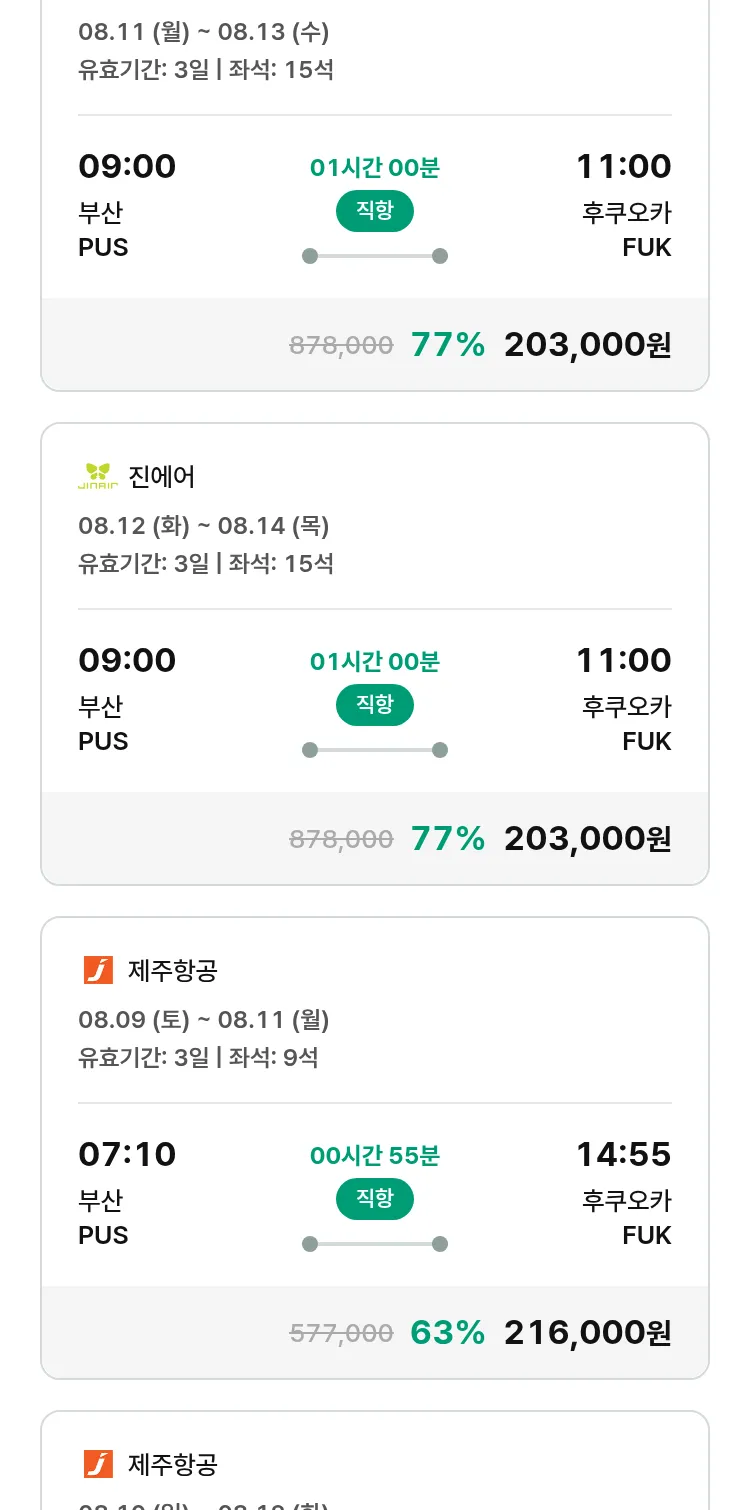Screen dimensions: 750x1510
Task: Tap the 63% discount label
Action: [x=447, y=1332]
